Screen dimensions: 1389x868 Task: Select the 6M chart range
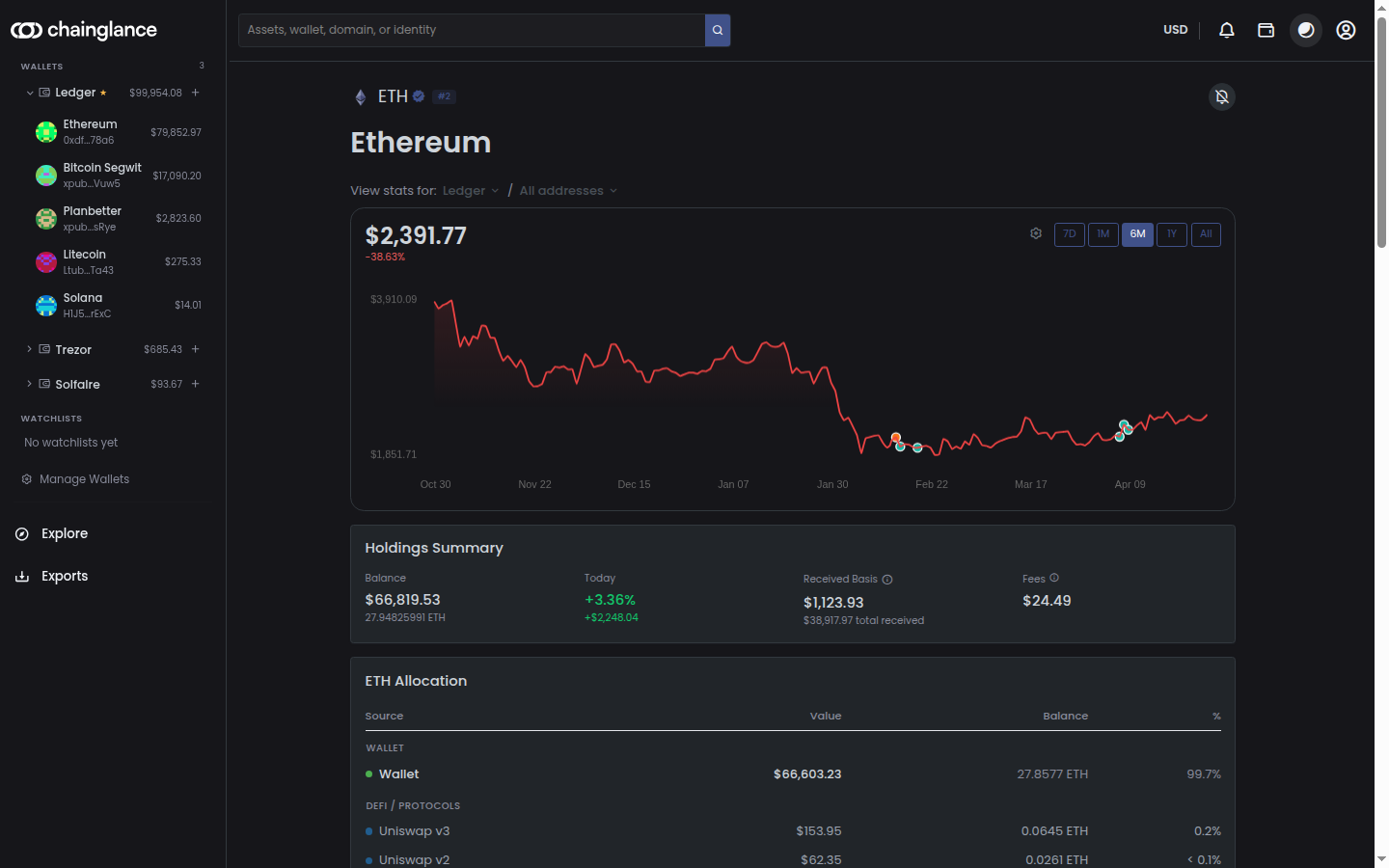click(1137, 234)
